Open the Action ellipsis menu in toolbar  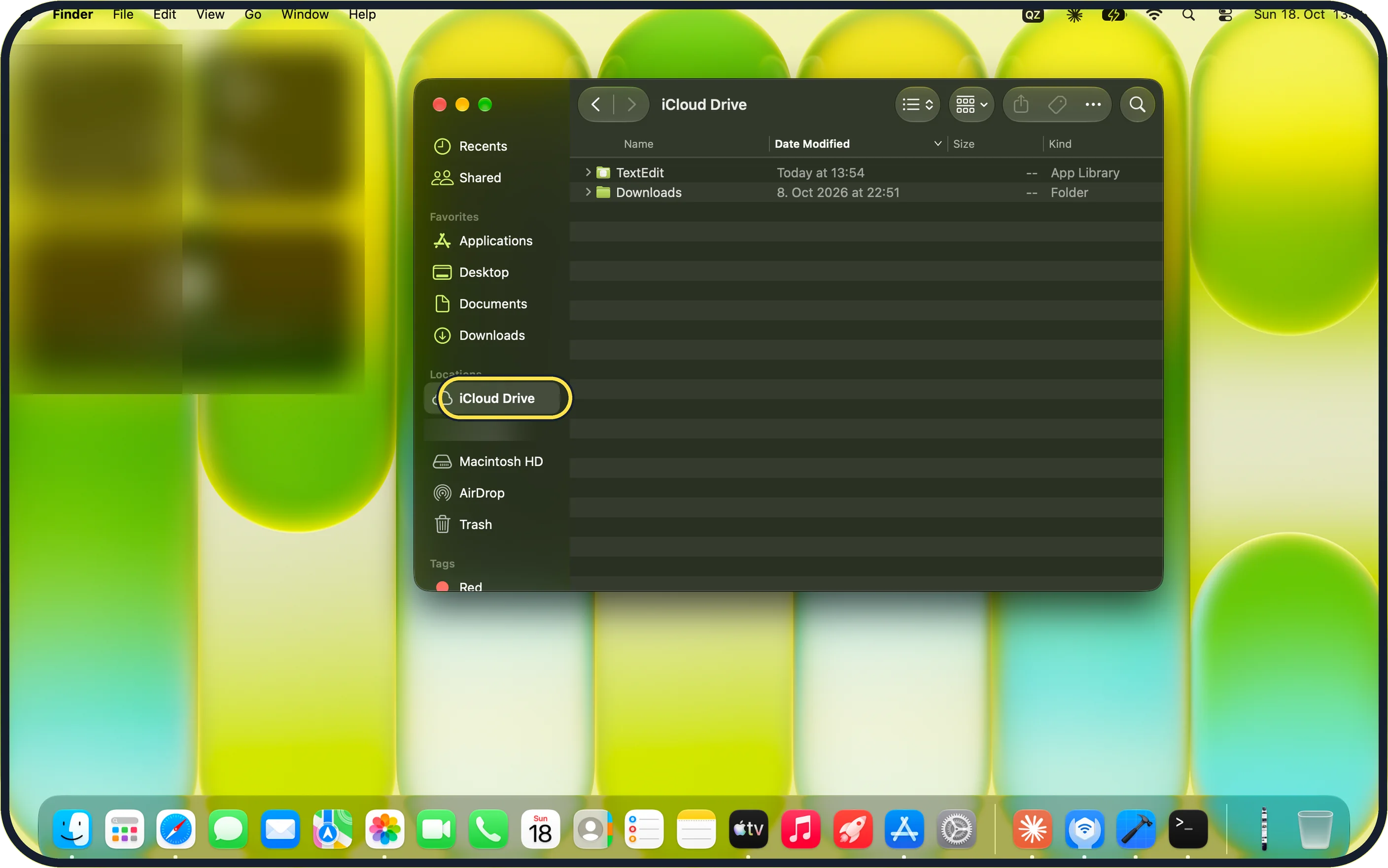coord(1093,104)
